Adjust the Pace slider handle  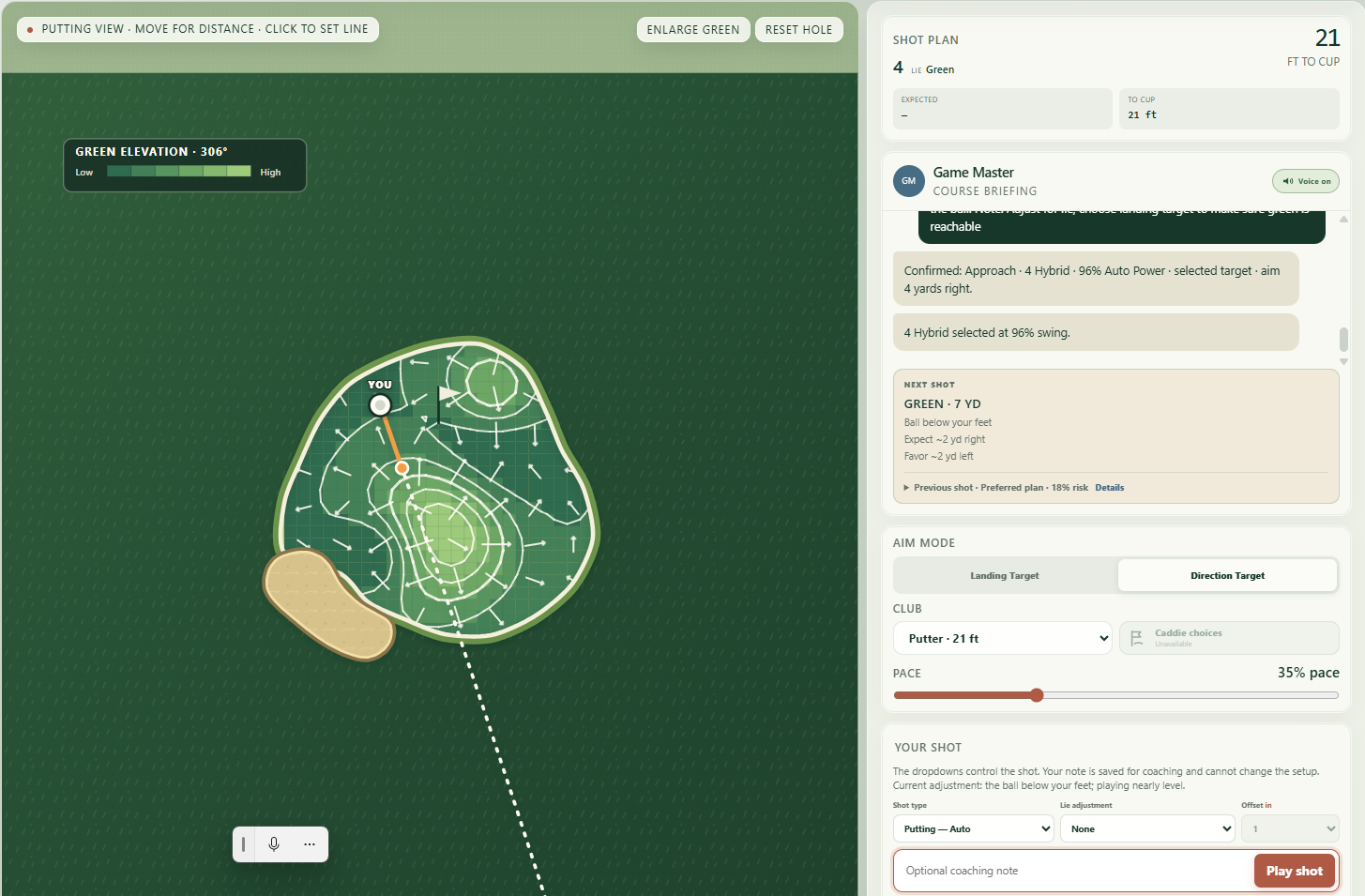pos(1037,695)
